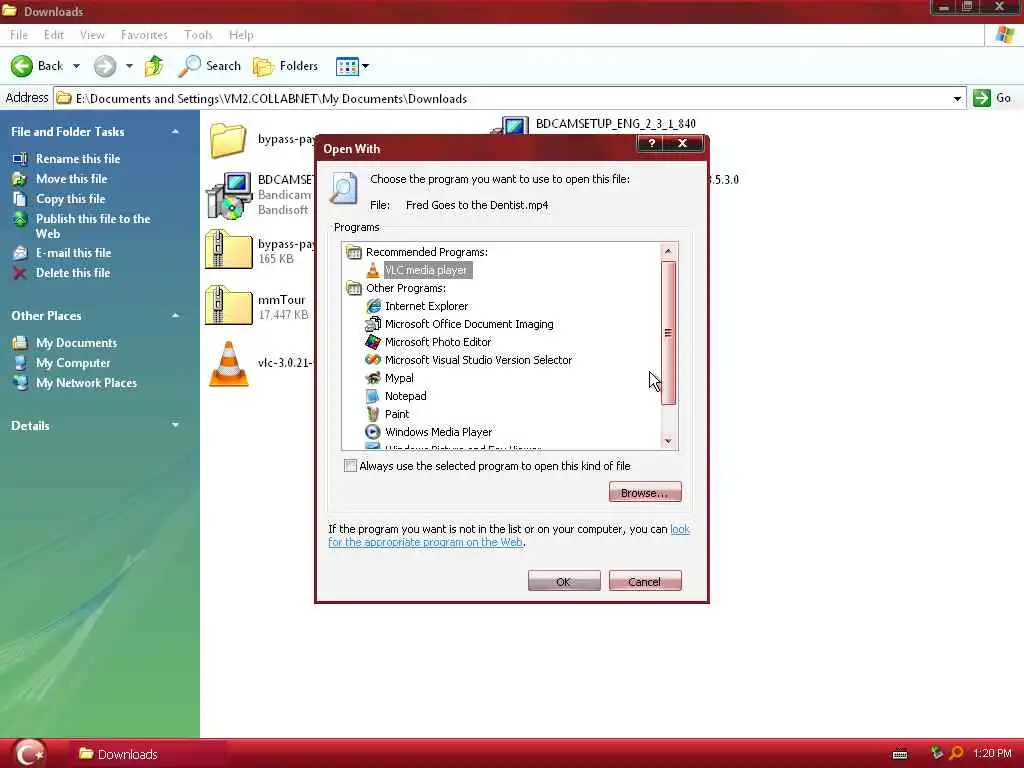The height and width of the screenshot is (768, 1024).
Task: Click Copy this file task
Action: [x=70, y=199]
